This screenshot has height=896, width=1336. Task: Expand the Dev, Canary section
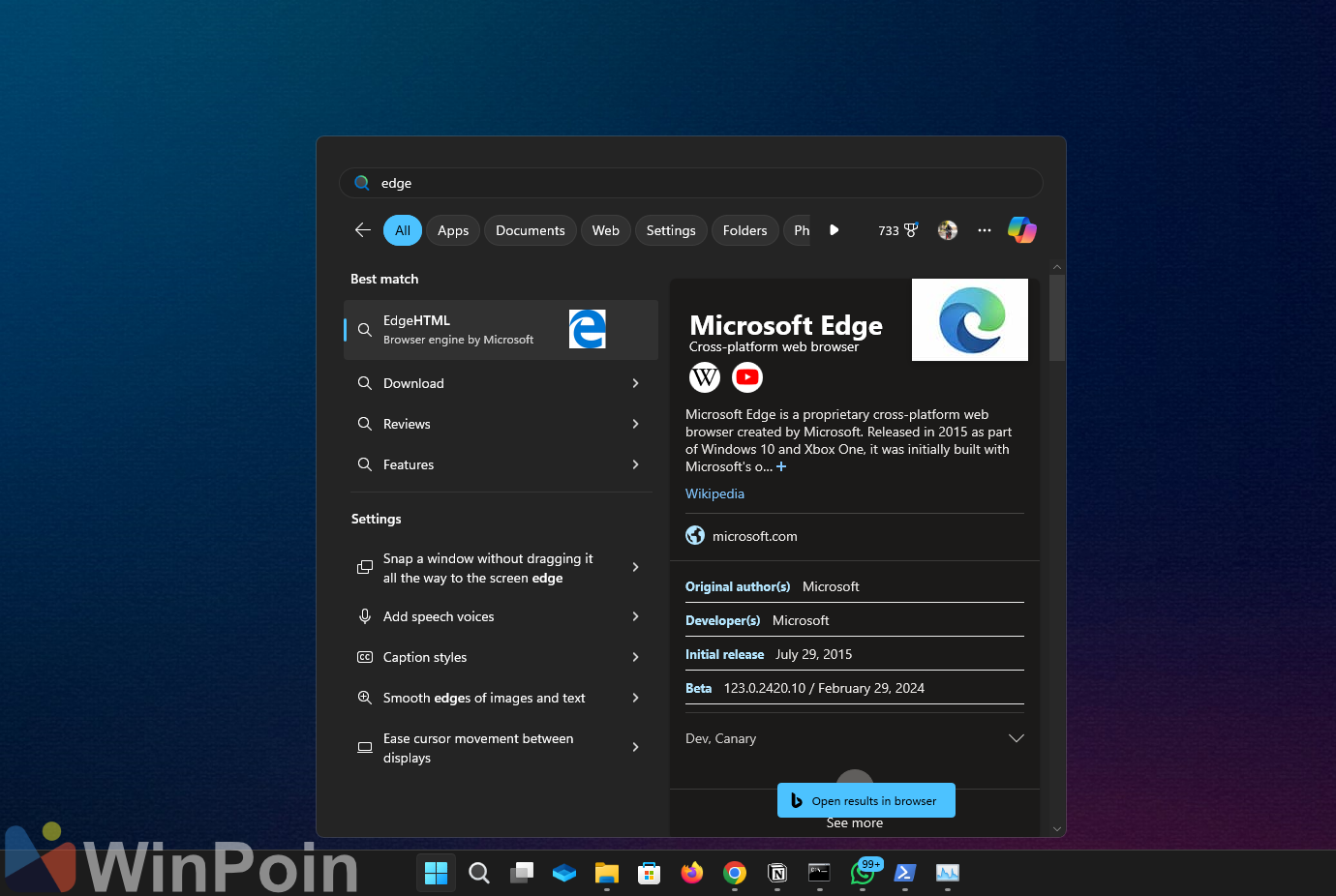1016,738
